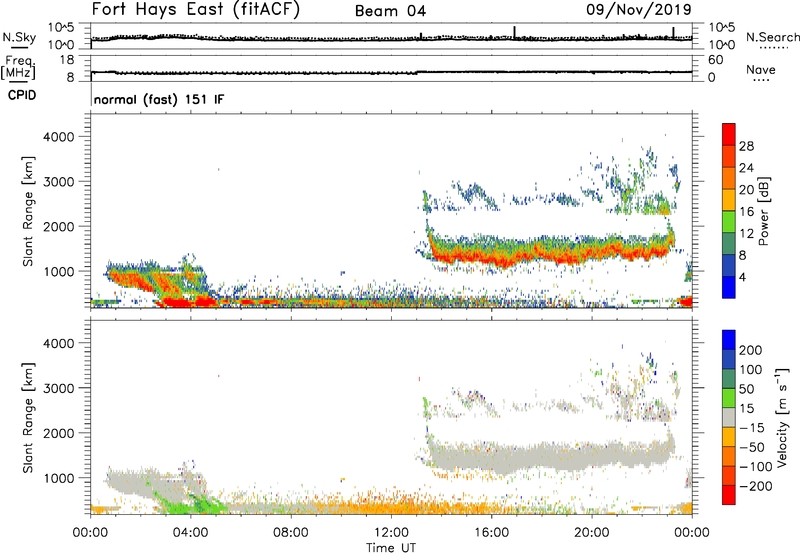Click the Nave axis tick "60"

[716, 60]
